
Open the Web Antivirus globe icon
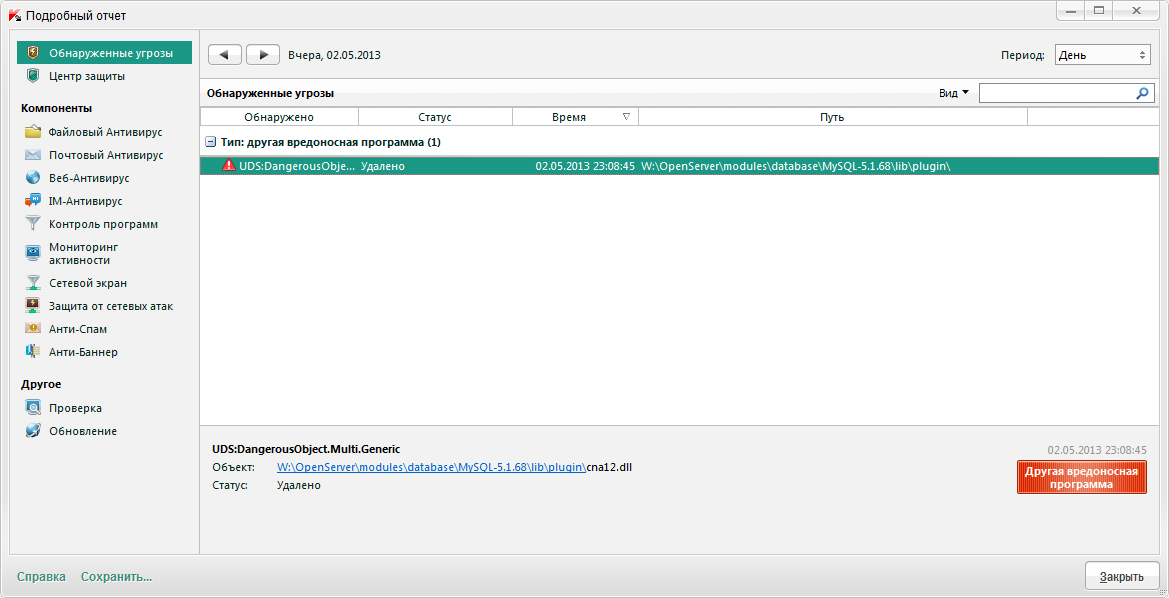33,178
